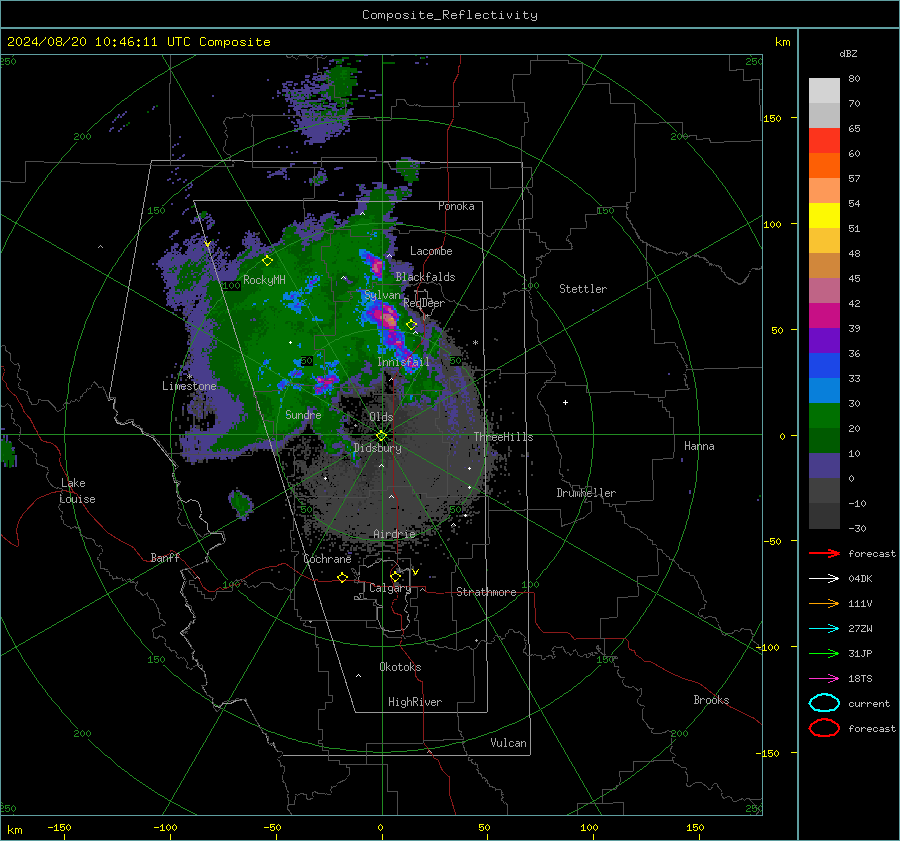Click the Ponoka city label
Screen dimensions: 900x841
pyautogui.click(x=456, y=206)
